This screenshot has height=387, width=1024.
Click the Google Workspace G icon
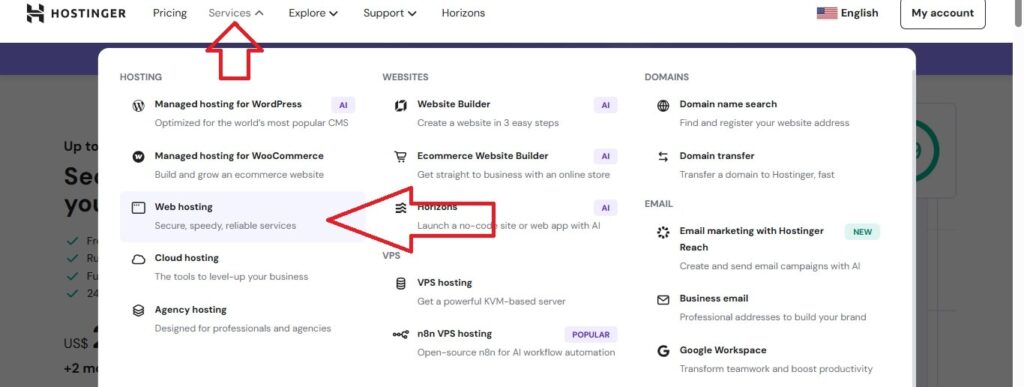pos(663,351)
